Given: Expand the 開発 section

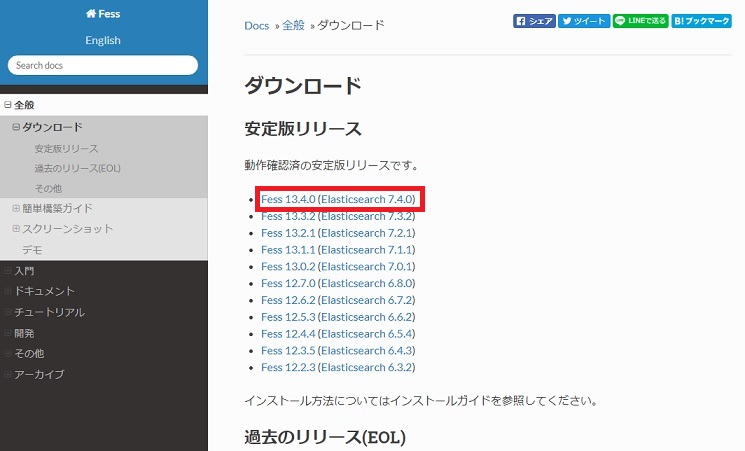Looking at the screenshot, I should (x=8, y=333).
